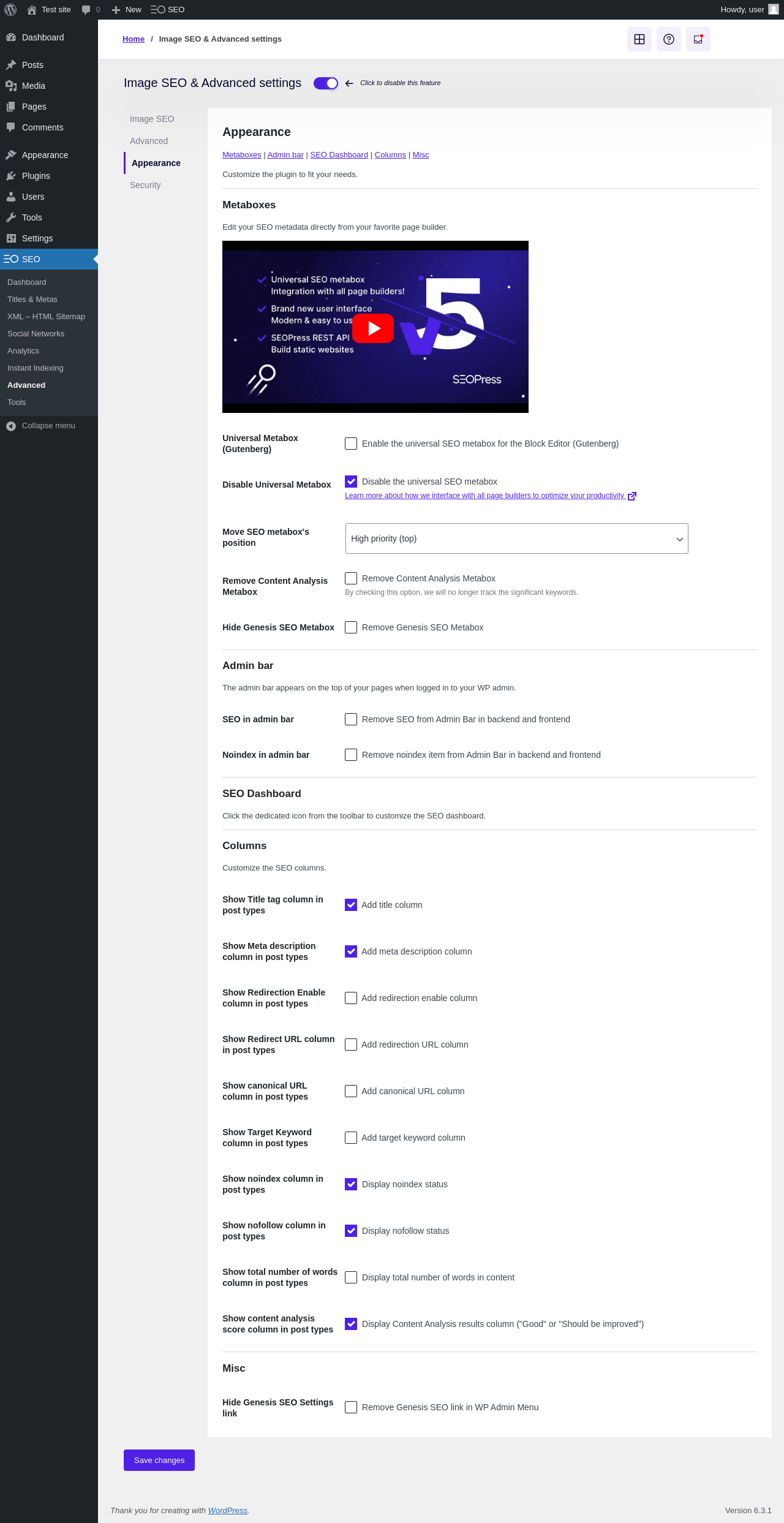Uncheck Display Content Analysis results column

351,1324
